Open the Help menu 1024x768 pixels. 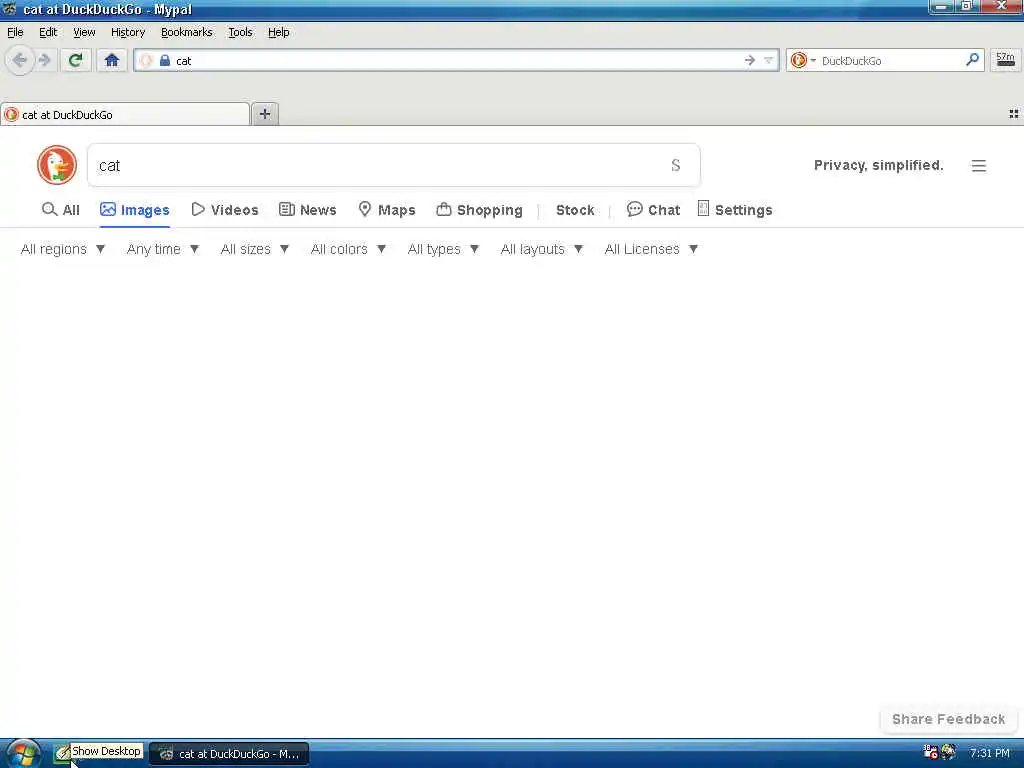278,32
